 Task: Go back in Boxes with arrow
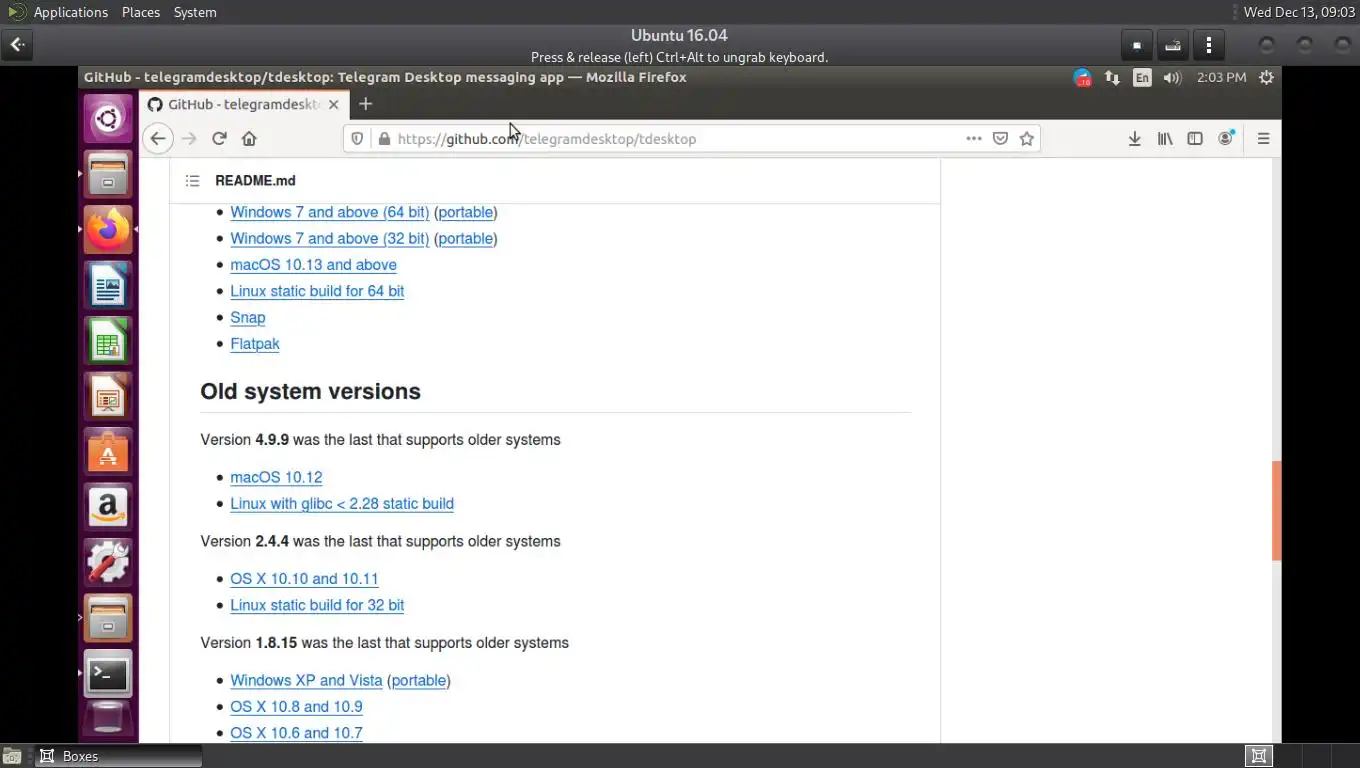point(18,45)
